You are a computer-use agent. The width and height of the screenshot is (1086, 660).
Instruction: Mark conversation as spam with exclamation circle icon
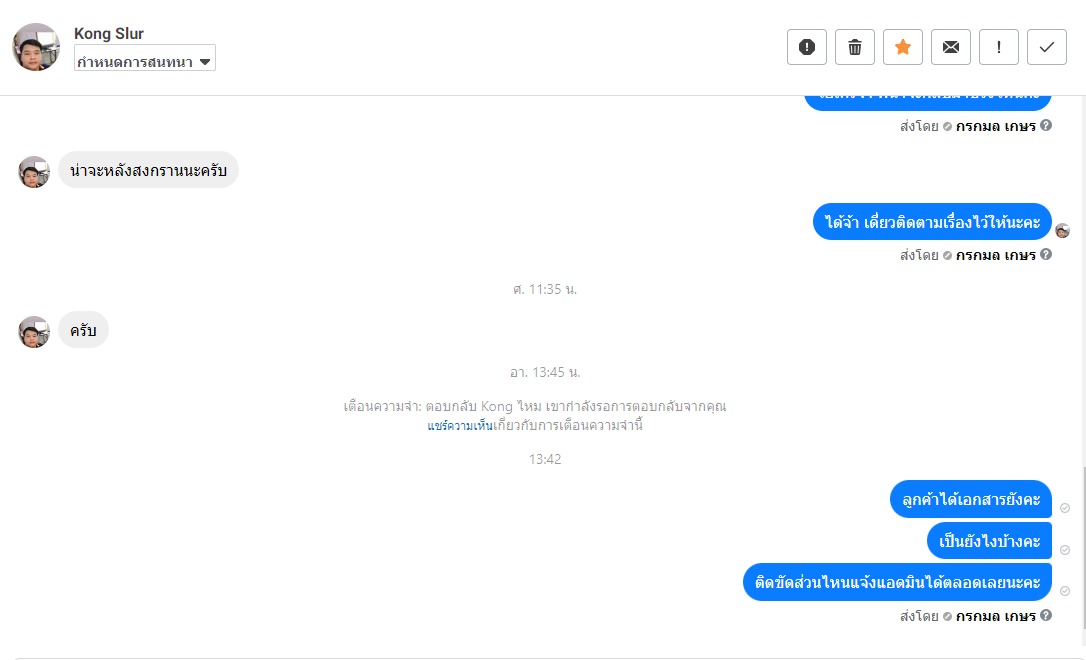pyautogui.click(x=807, y=47)
